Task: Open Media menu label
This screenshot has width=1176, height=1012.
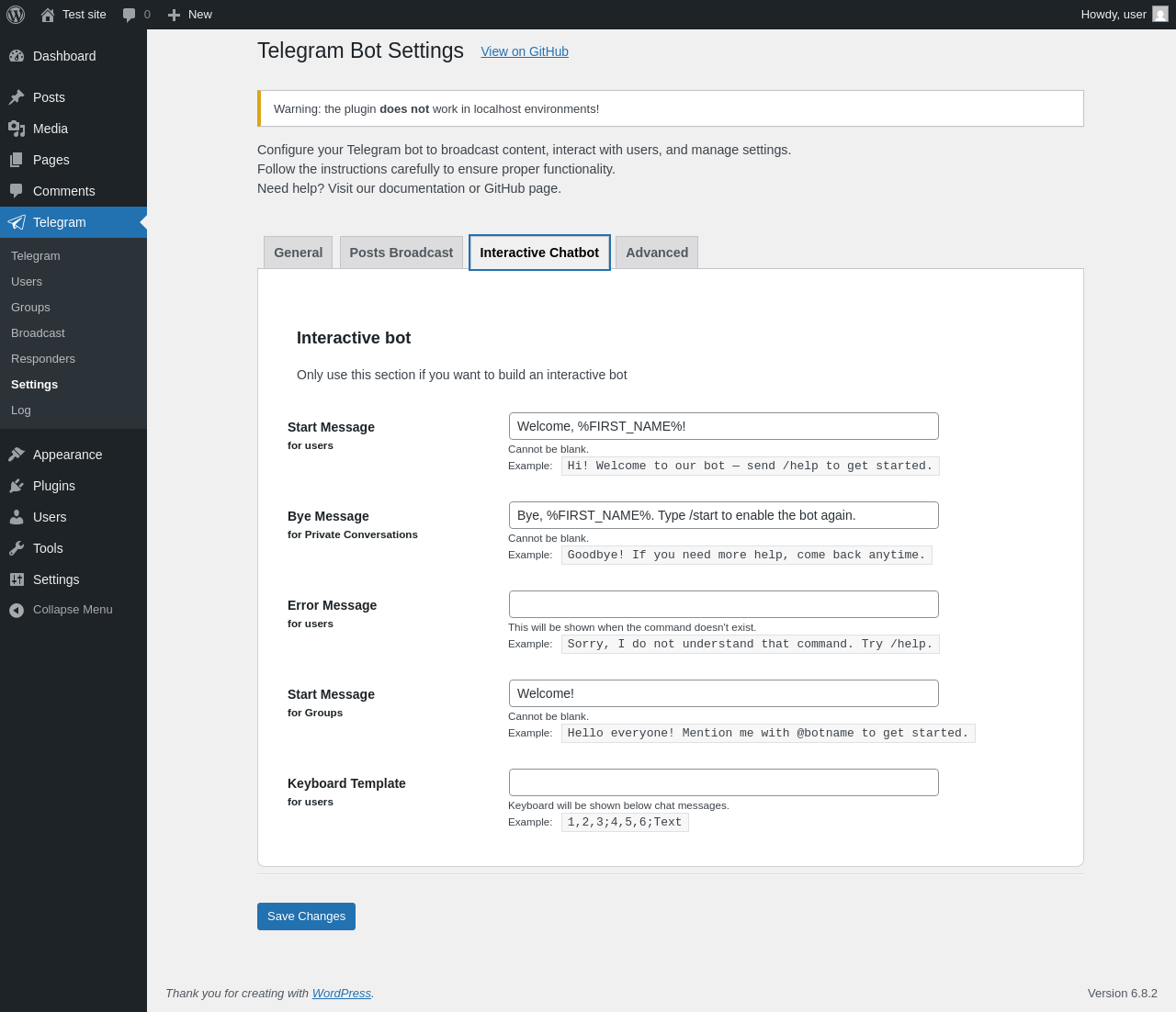Action: tap(51, 129)
